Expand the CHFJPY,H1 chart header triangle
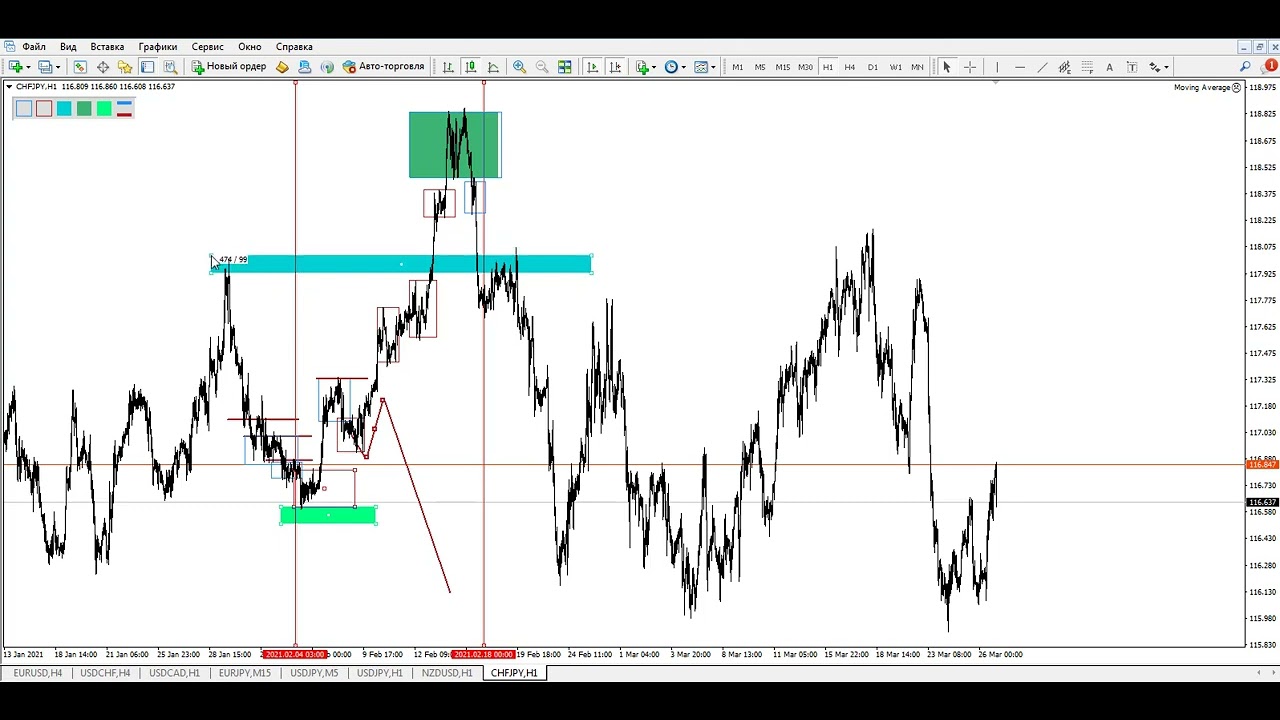1280x720 pixels. 9,87
